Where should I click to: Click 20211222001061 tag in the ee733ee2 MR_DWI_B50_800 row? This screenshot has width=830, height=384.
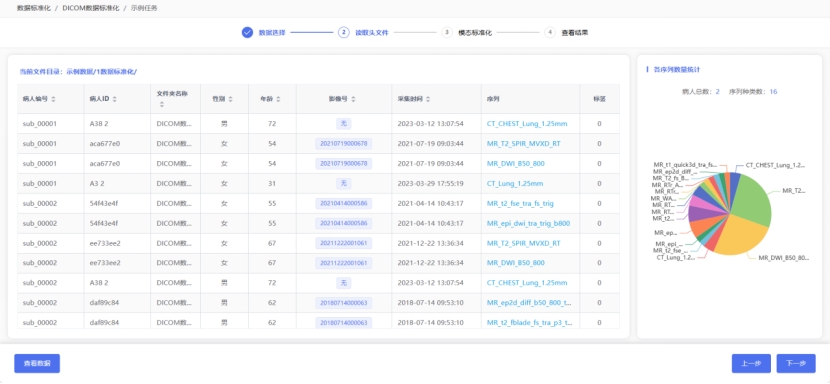click(344, 263)
